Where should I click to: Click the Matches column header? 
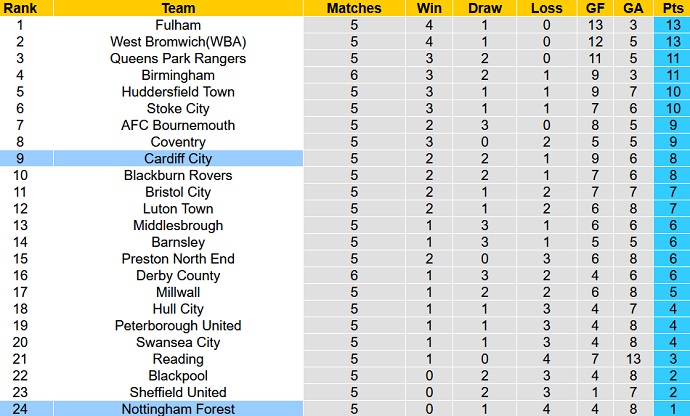pos(354,8)
